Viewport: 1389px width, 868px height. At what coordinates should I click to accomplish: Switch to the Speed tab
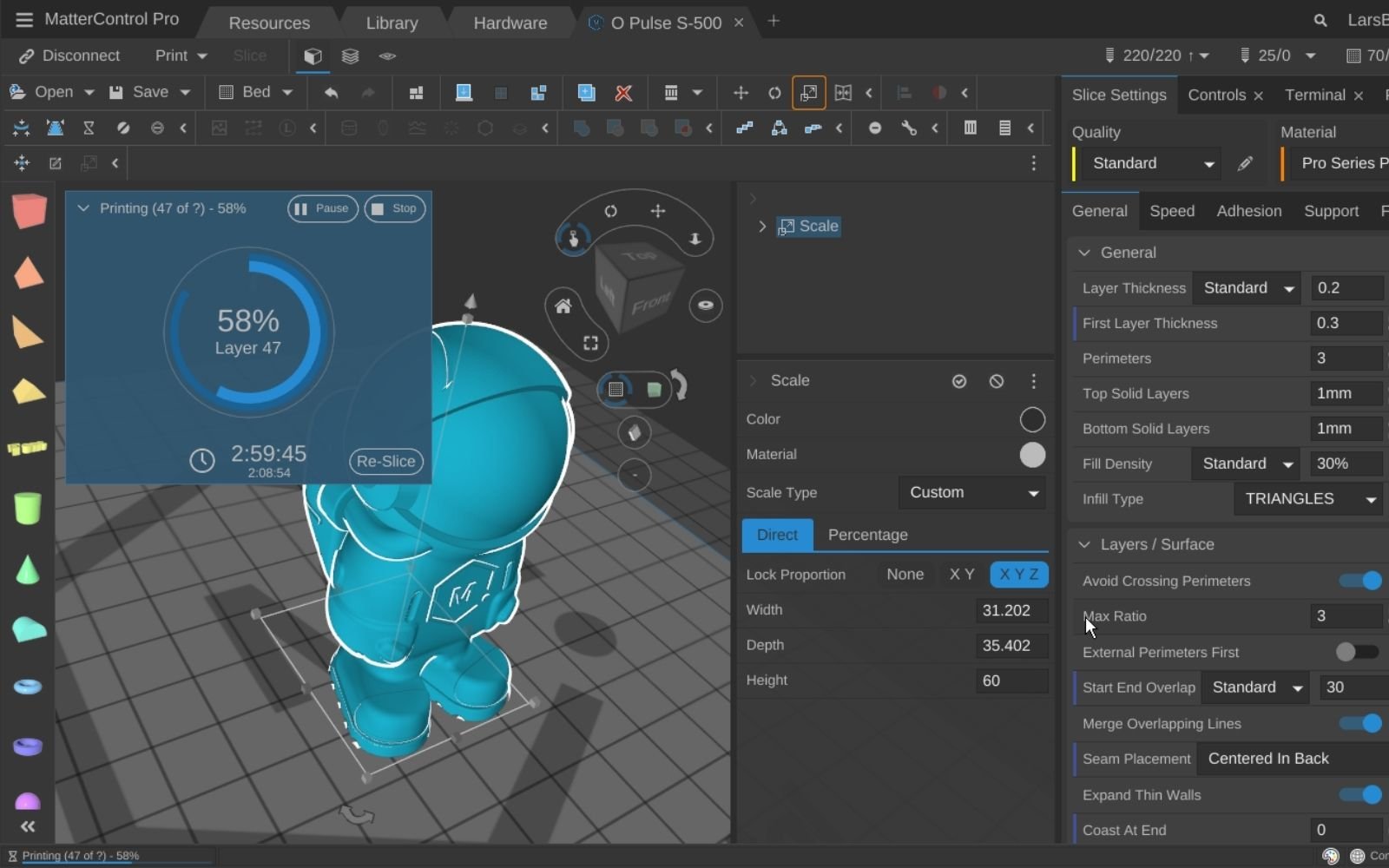(x=1171, y=211)
